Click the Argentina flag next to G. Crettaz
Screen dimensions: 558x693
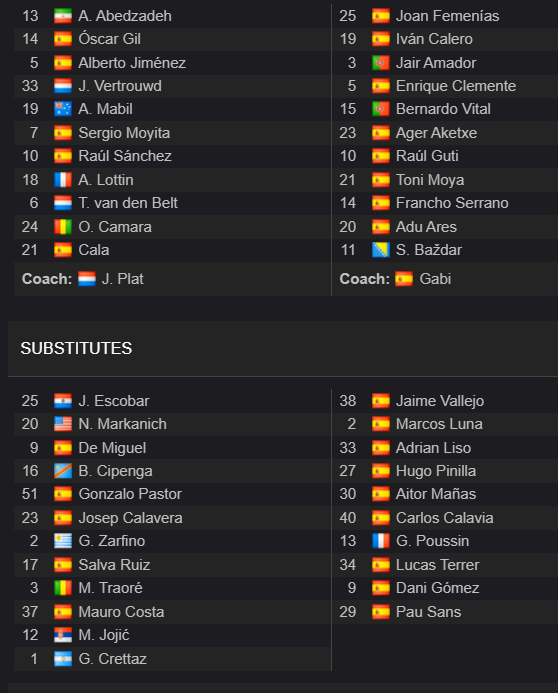tap(63, 659)
